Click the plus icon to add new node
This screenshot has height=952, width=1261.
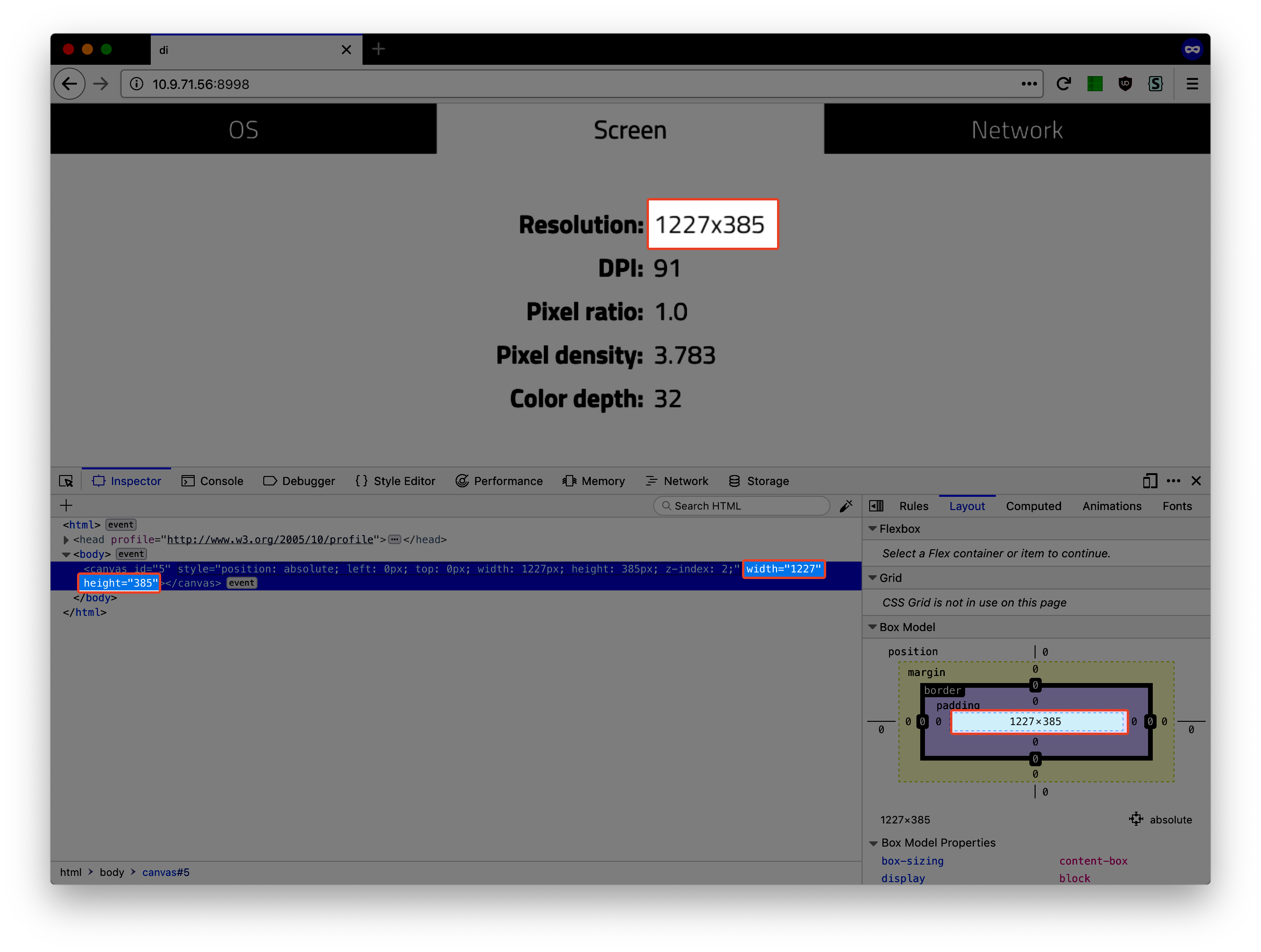point(66,506)
